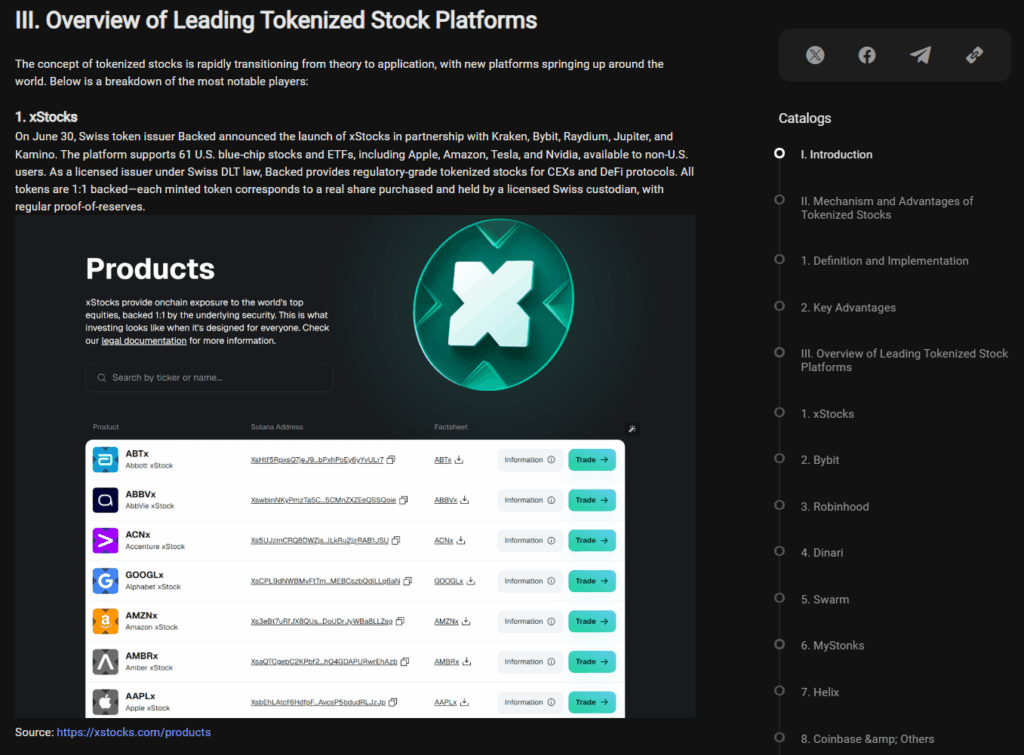The width and height of the screenshot is (1024, 755).
Task: Click the Accenture ACNx logo icon
Action: [105, 541]
